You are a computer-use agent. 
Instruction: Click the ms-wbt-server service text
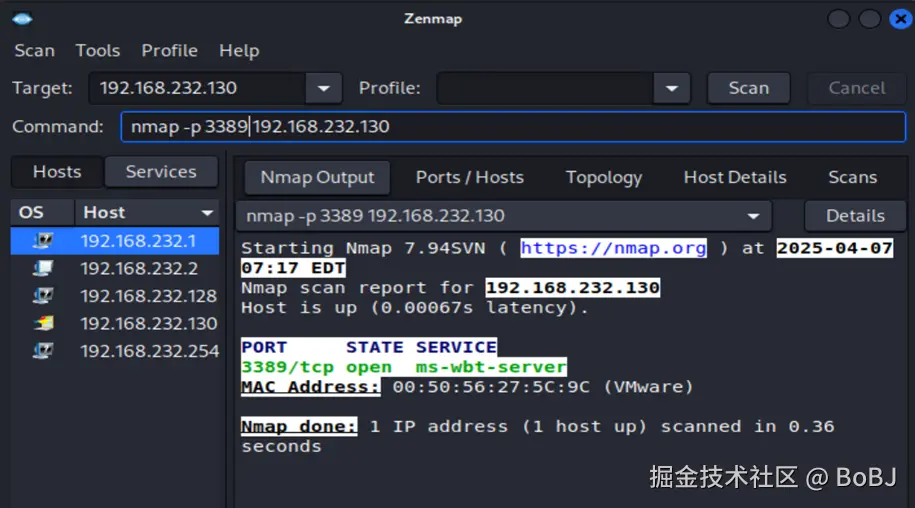click(491, 367)
